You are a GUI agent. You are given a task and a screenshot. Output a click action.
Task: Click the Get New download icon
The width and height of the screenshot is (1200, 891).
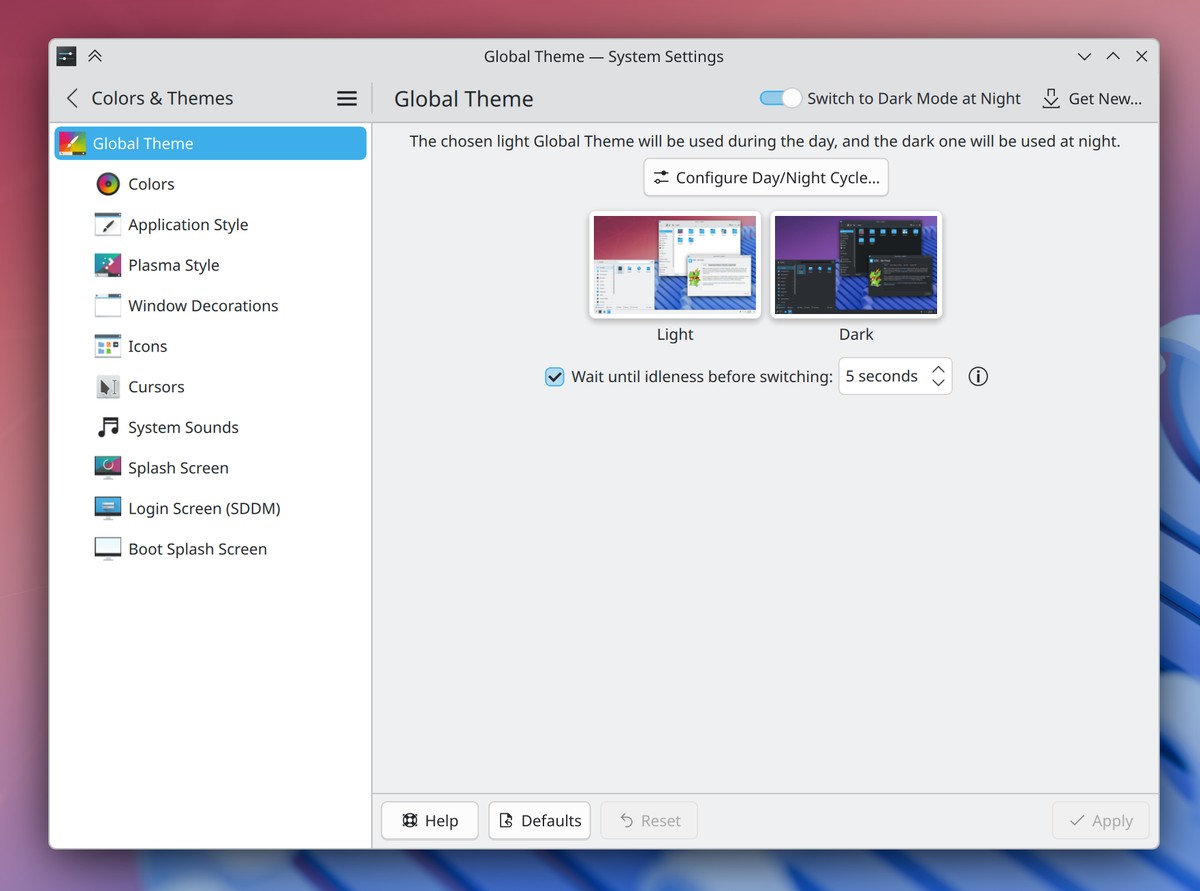(x=1049, y=98)
